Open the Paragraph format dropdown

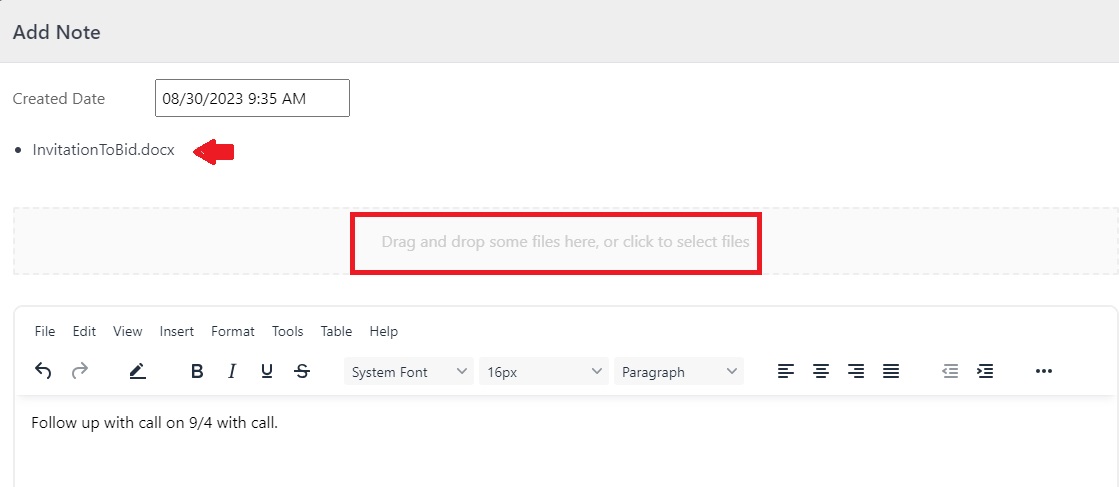tap(679, 371)
